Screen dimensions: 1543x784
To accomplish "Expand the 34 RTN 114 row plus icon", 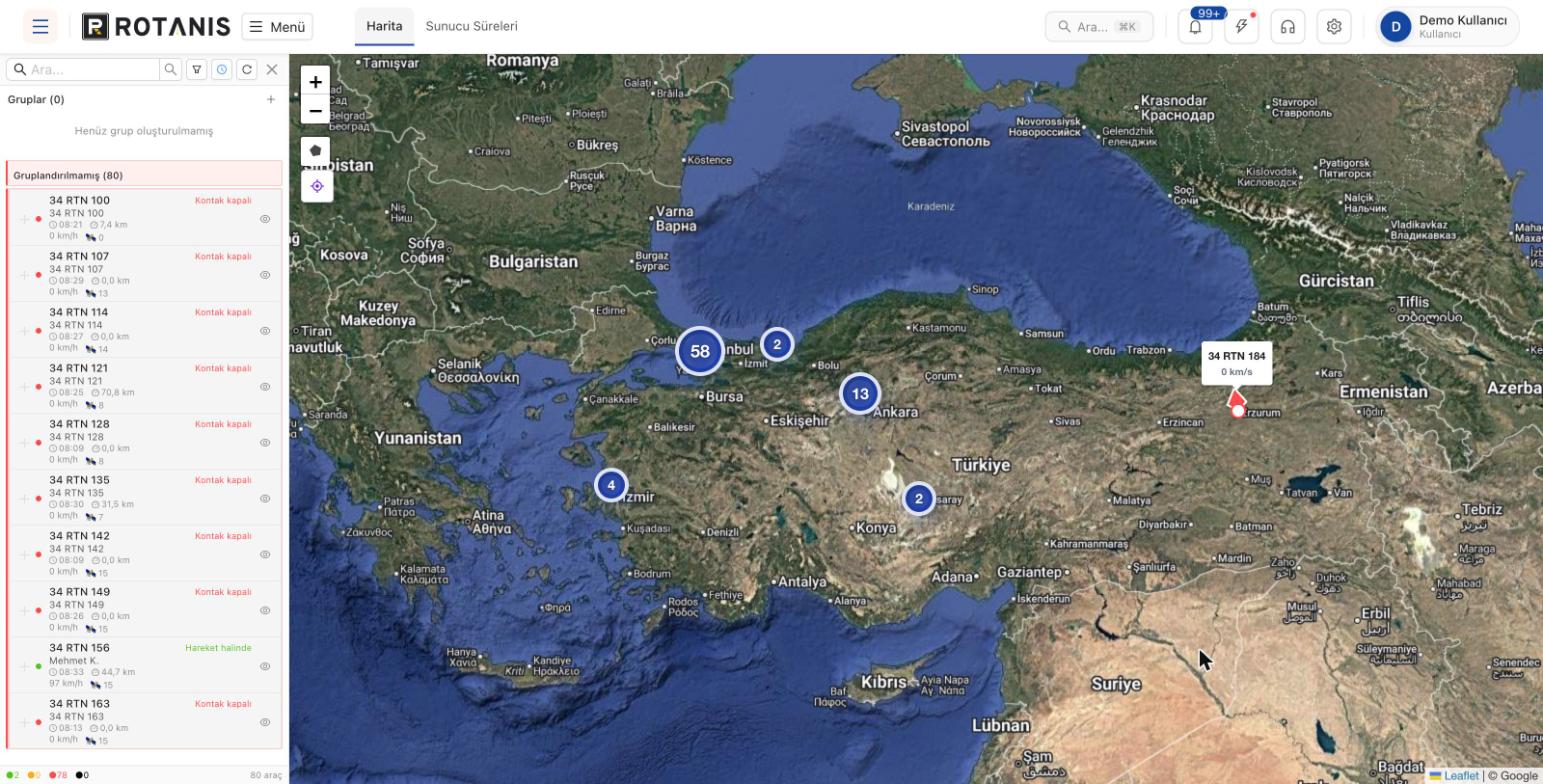I will (x=24, y=331).
